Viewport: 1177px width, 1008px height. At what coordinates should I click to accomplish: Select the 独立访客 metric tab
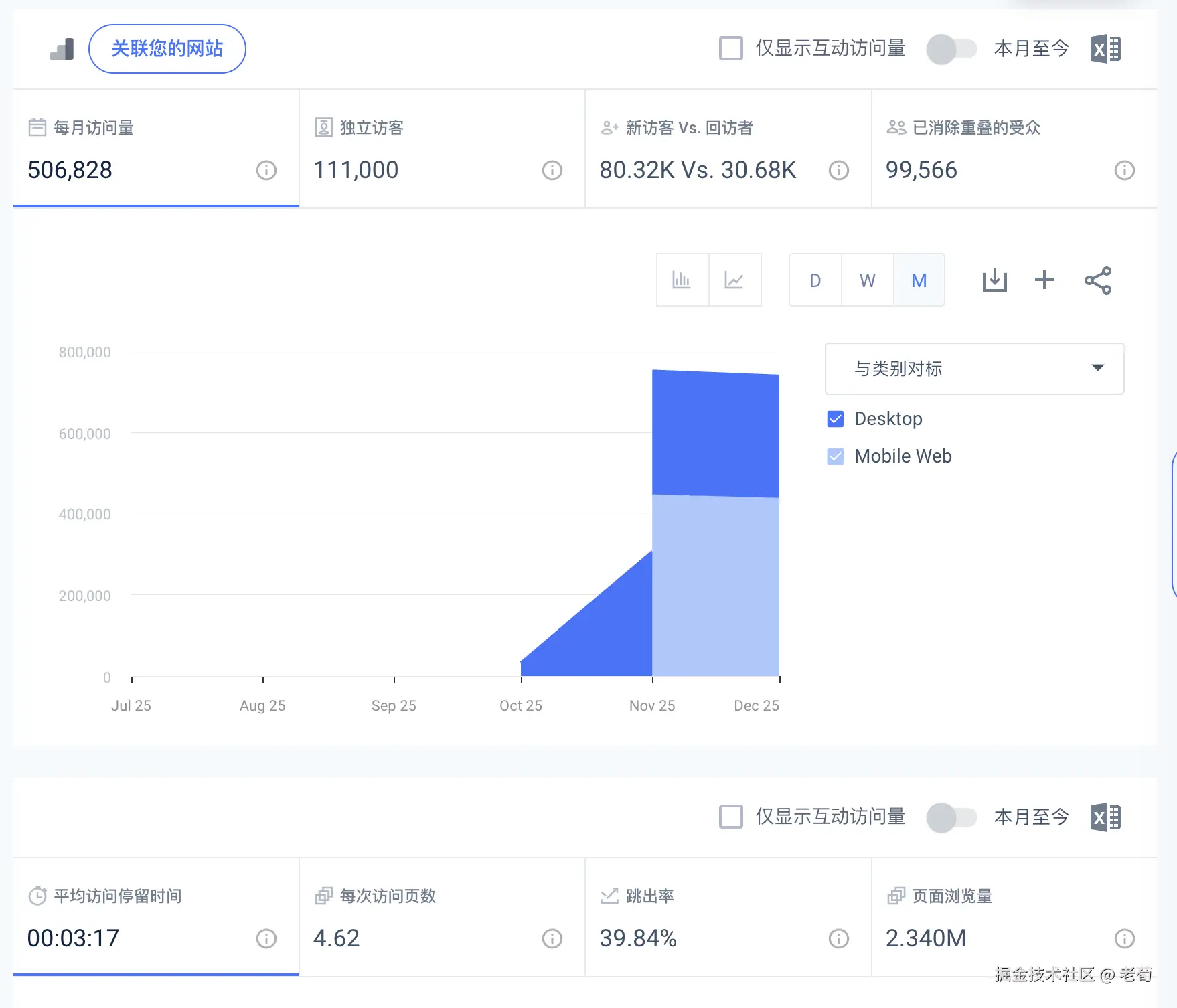(442, 149)
